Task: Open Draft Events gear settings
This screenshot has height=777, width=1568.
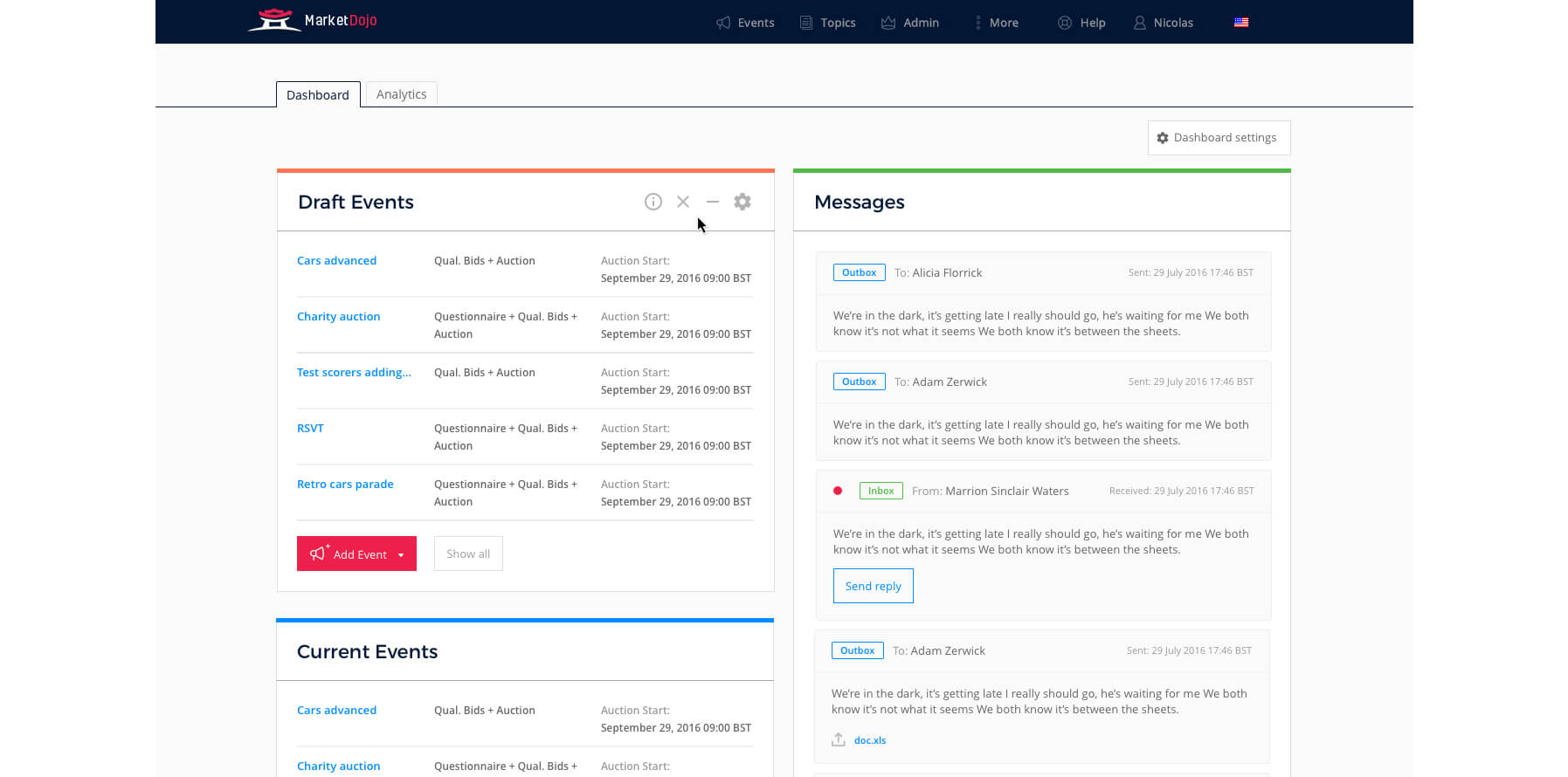Action: (x=743, y=202)
